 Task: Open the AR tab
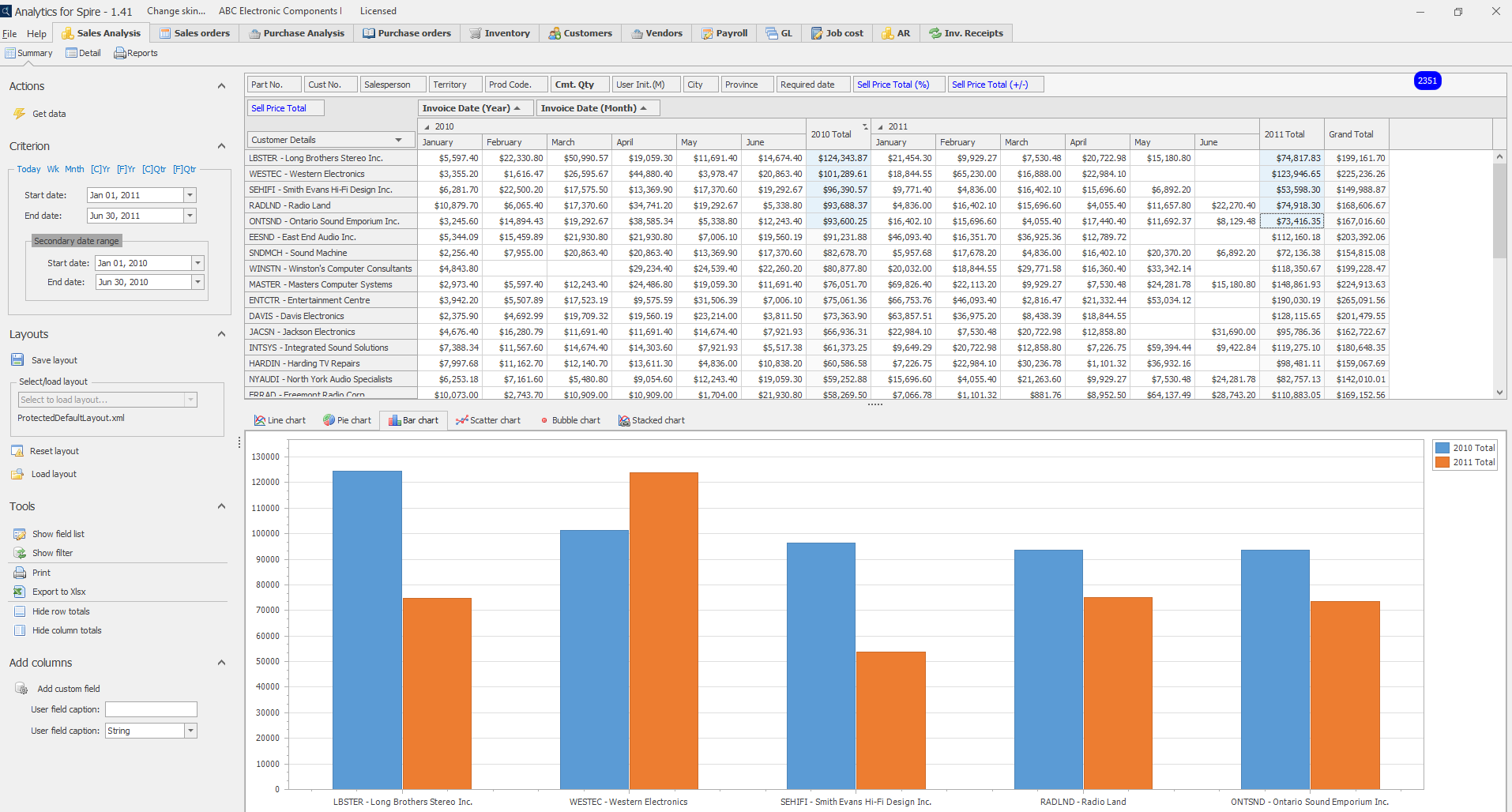[x=896, y=33]
